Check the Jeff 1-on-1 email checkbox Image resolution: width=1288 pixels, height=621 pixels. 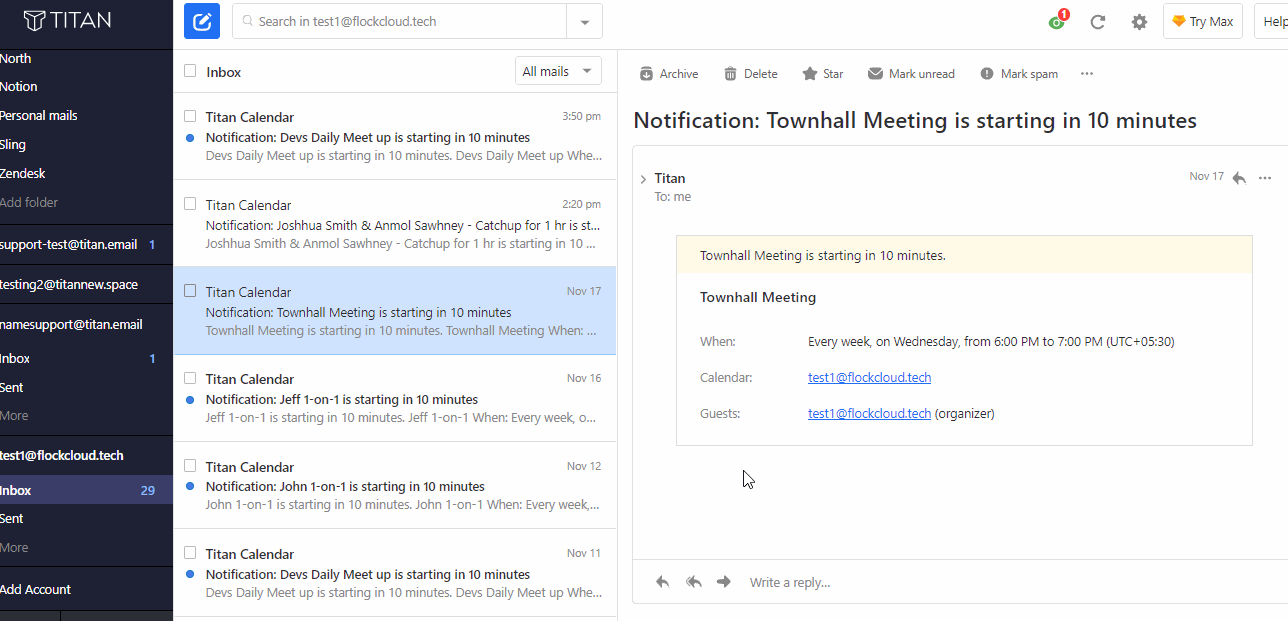[190, 378]
